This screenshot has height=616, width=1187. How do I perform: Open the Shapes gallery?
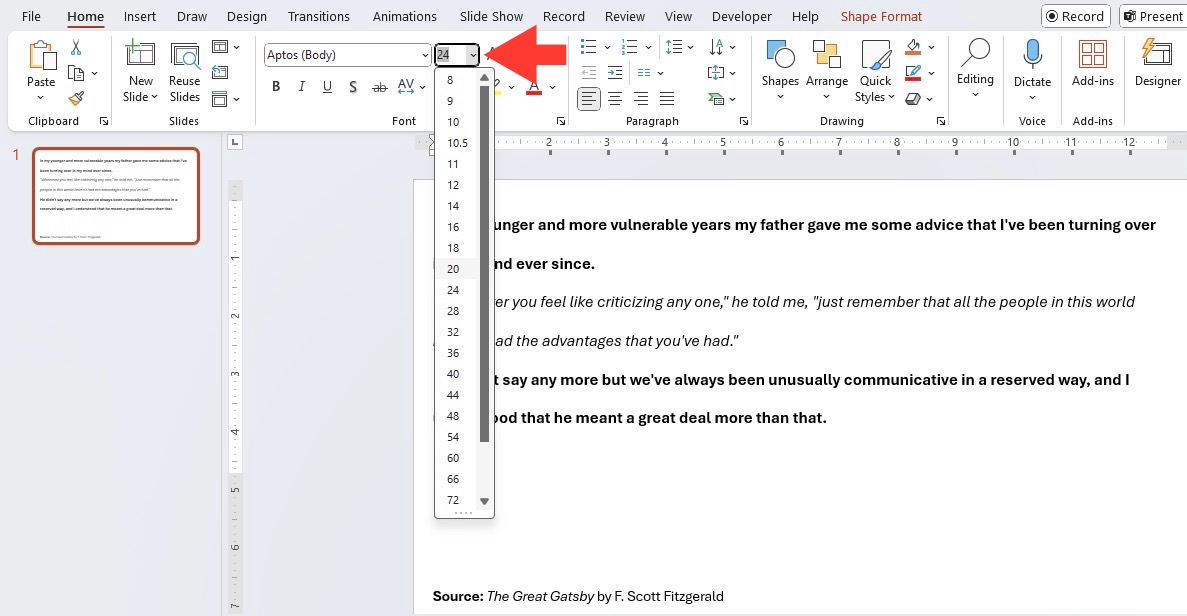pyautogui.click(x=780, y=70)
